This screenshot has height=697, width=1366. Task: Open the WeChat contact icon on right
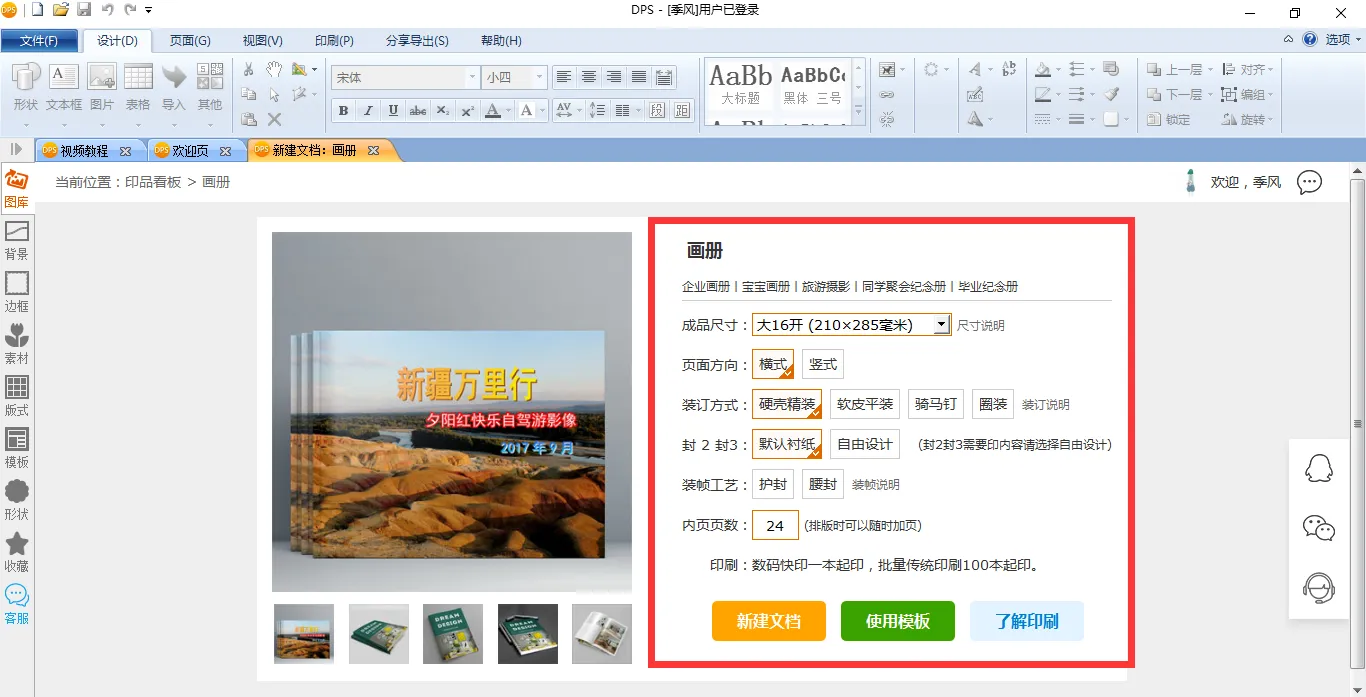(x=1319, y=528)
